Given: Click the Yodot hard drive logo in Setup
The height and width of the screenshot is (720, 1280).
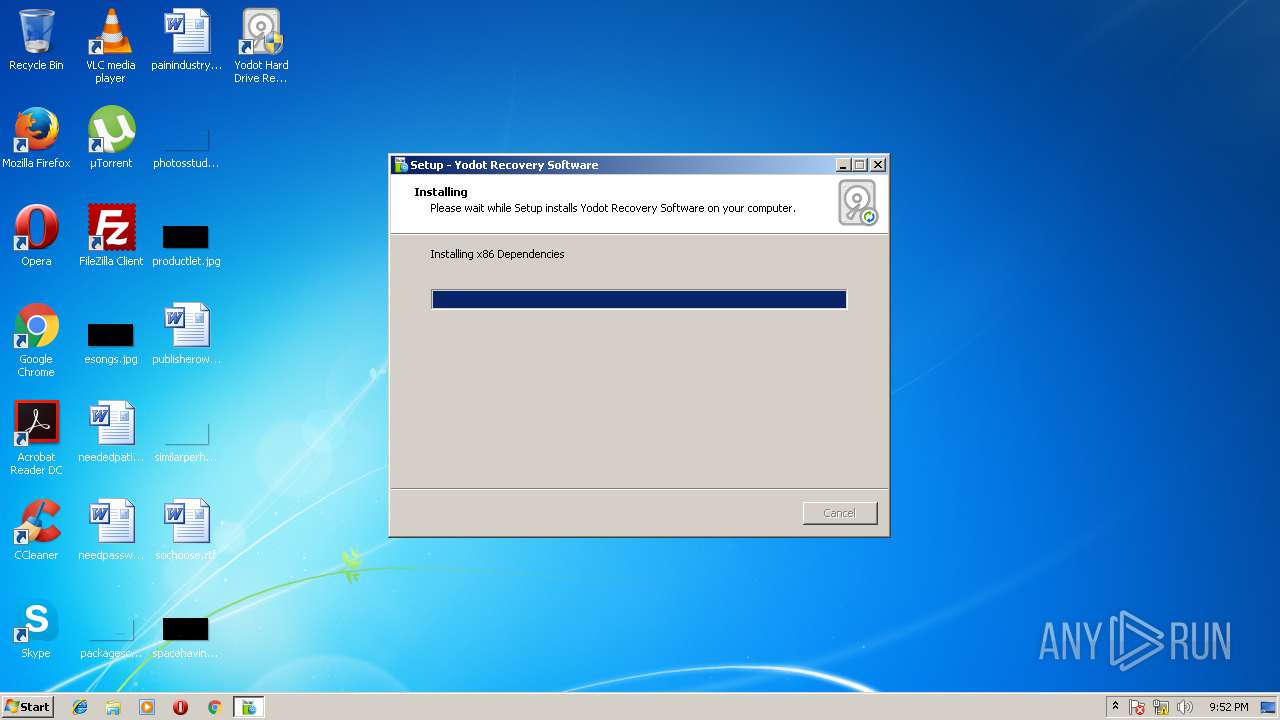Looking at the screenshot, I should coord(858,203).
